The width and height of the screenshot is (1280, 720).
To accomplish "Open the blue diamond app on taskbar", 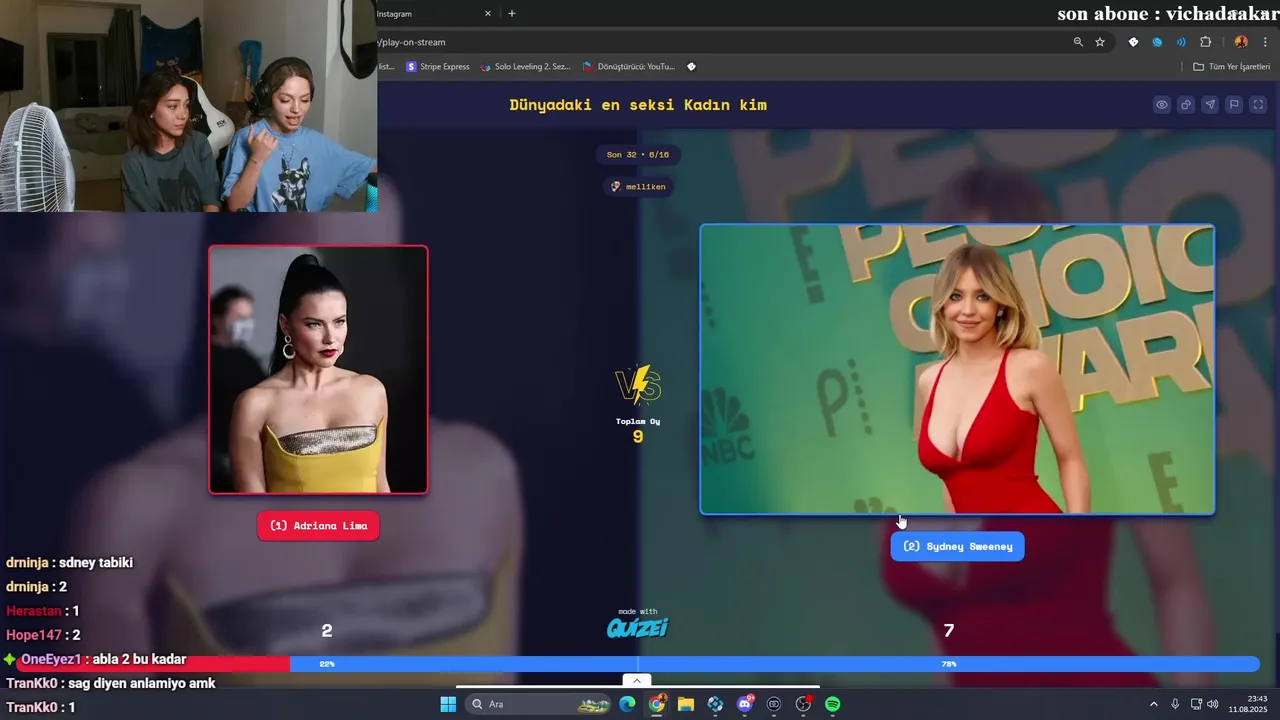I will [x=715, y=704].
